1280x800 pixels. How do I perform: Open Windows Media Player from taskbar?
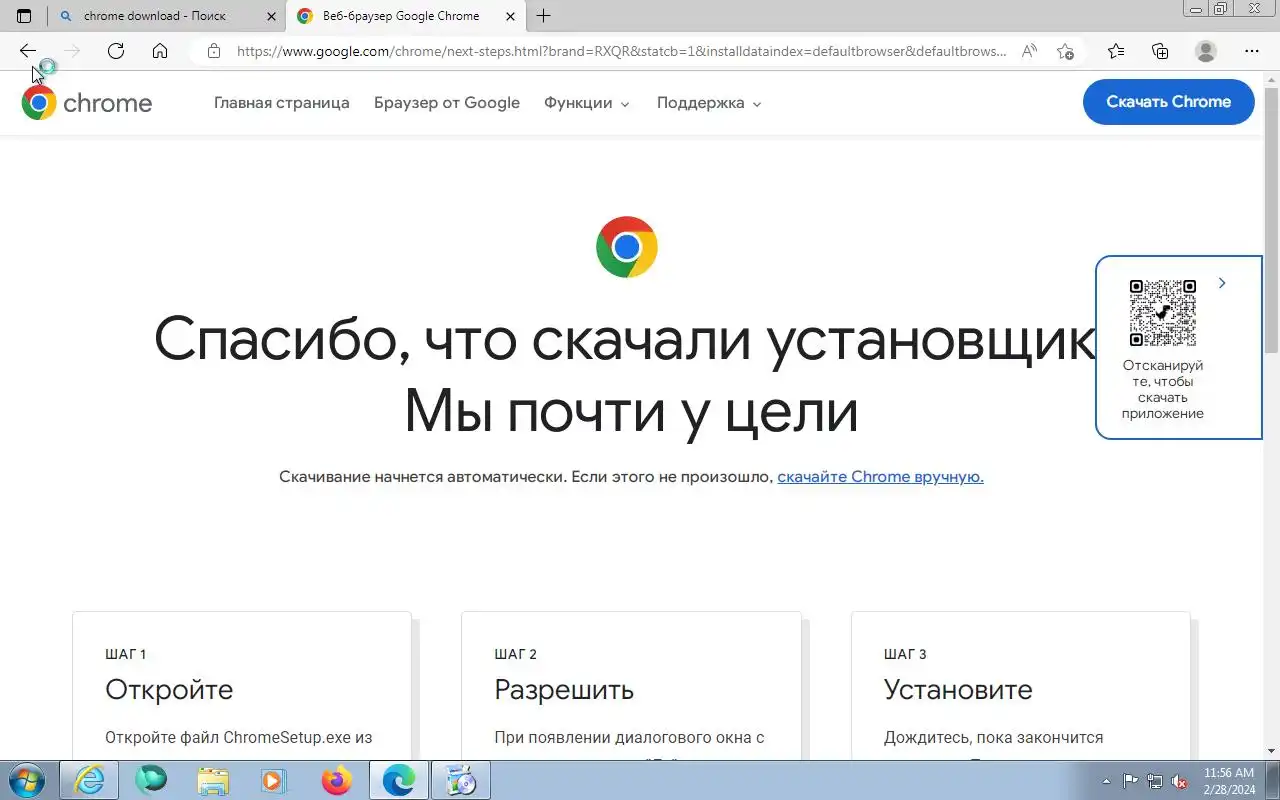click(x=274, y=780)
